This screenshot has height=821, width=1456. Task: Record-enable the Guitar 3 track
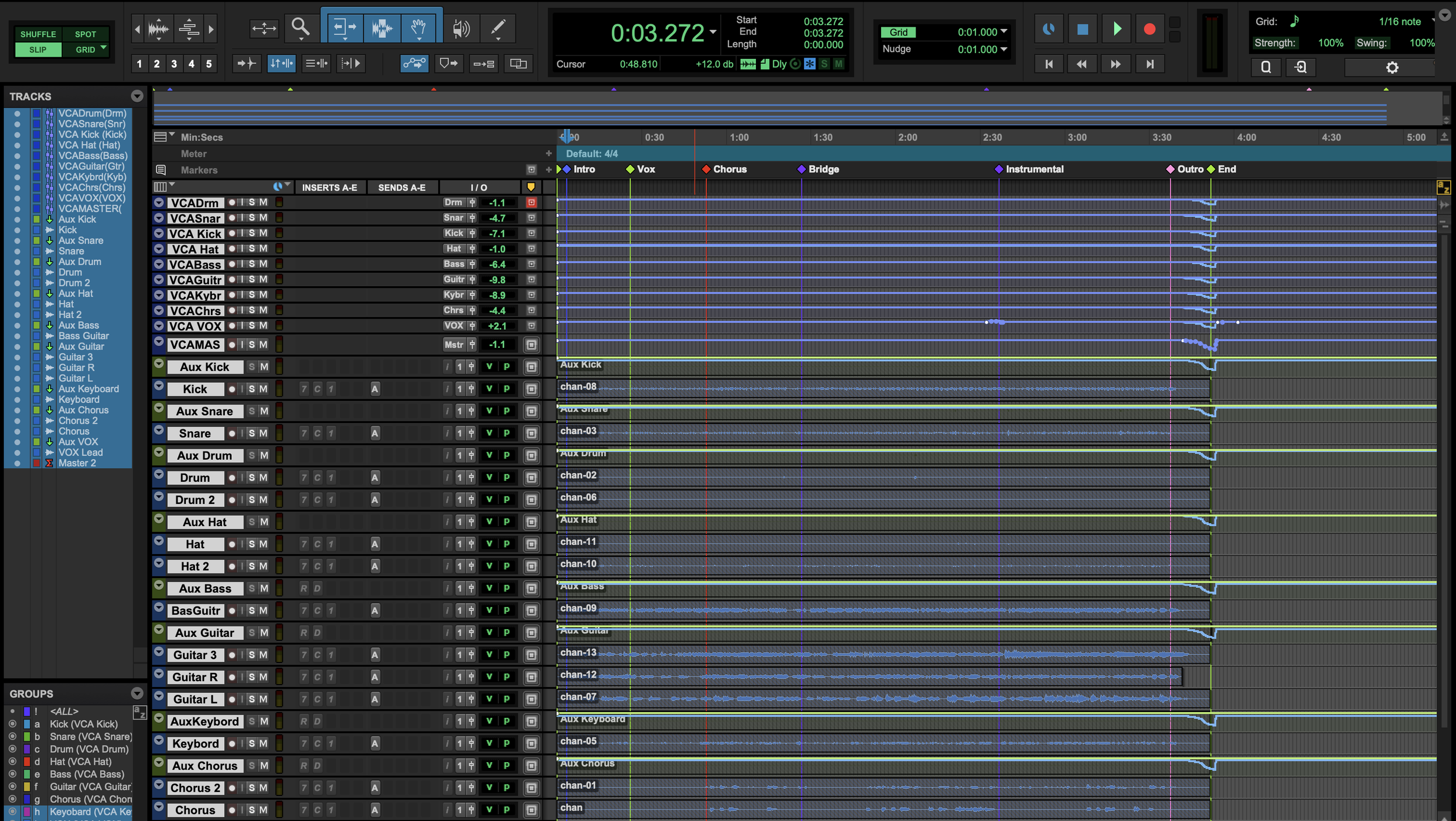[x=232, y=654]
